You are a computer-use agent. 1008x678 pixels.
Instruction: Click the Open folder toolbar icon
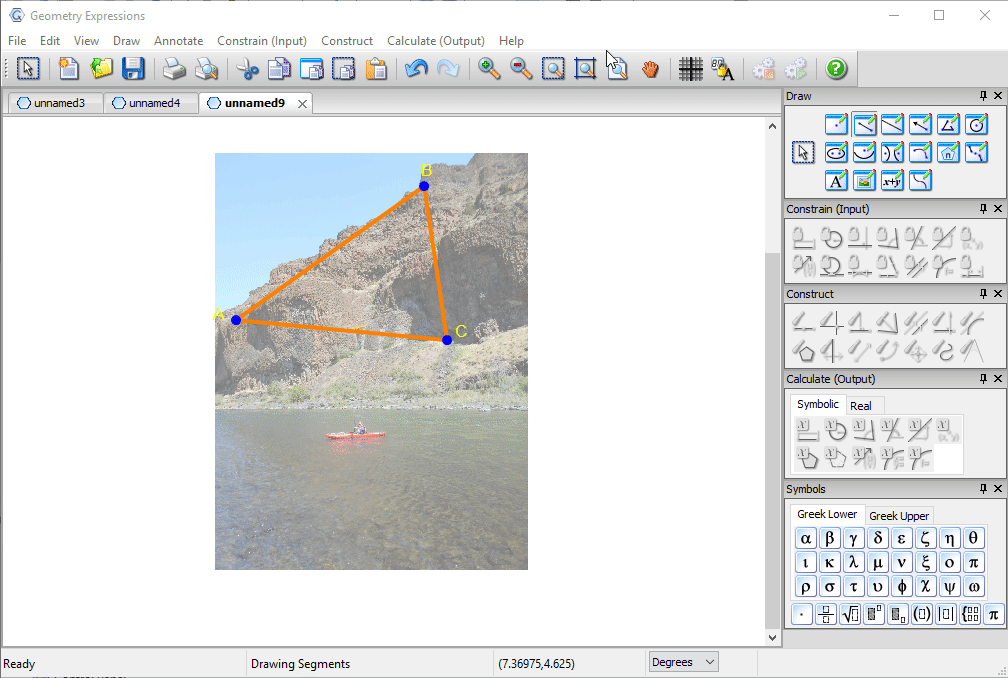(x=101, y=68)
